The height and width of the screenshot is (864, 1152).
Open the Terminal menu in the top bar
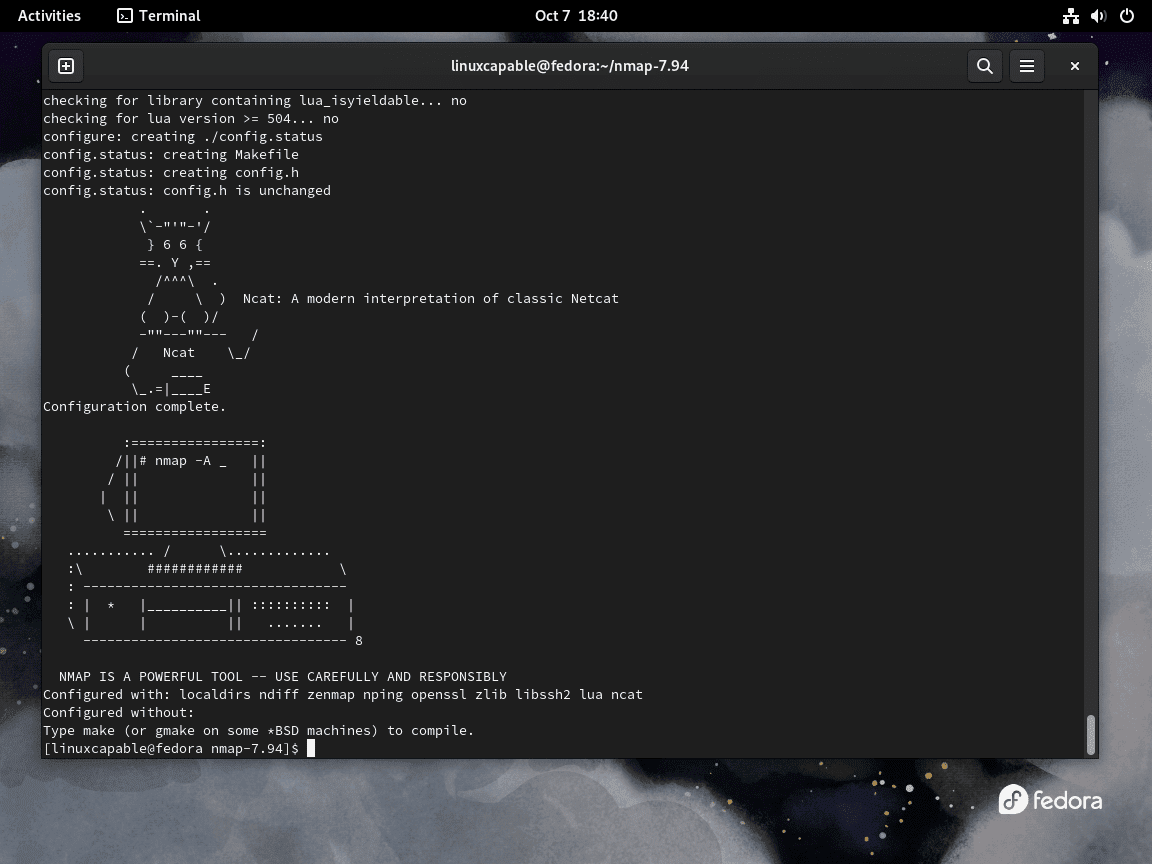pyautogui.click(x=160, y=15)
